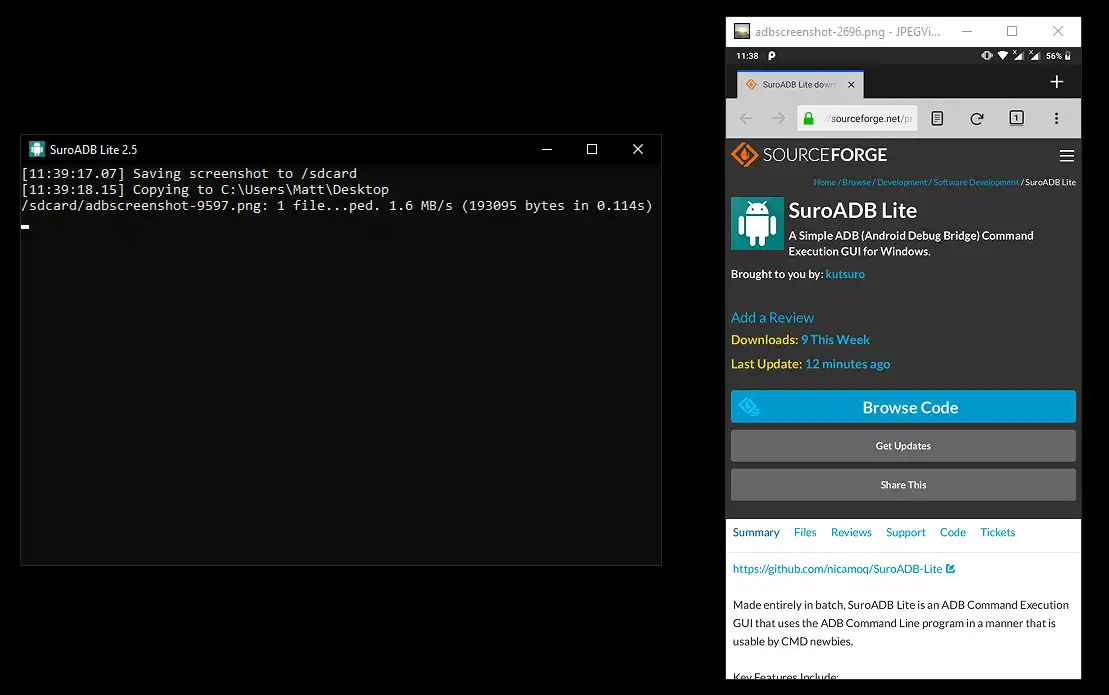Click the SF icon on Browse Code button
This screenshot has height=695, width=1109.
point(749,407)
